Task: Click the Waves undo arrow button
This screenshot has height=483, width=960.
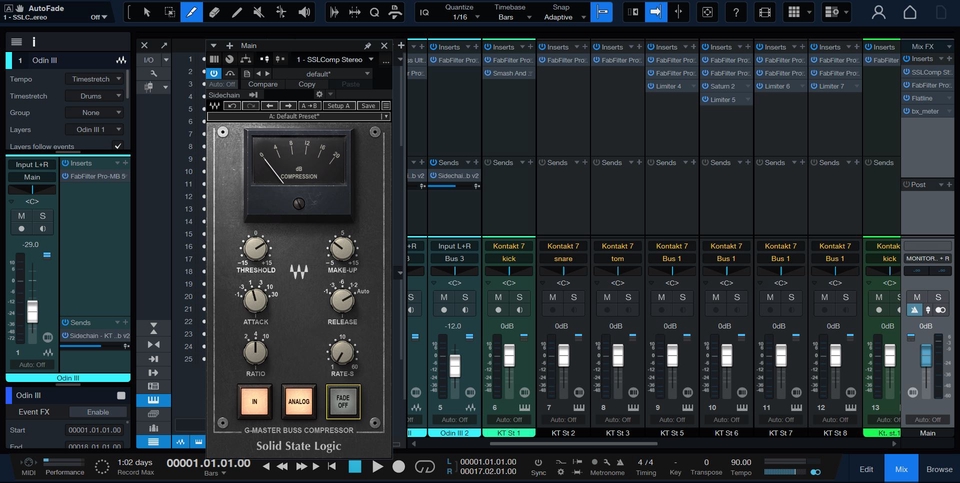Action: [x=231, y=106]
